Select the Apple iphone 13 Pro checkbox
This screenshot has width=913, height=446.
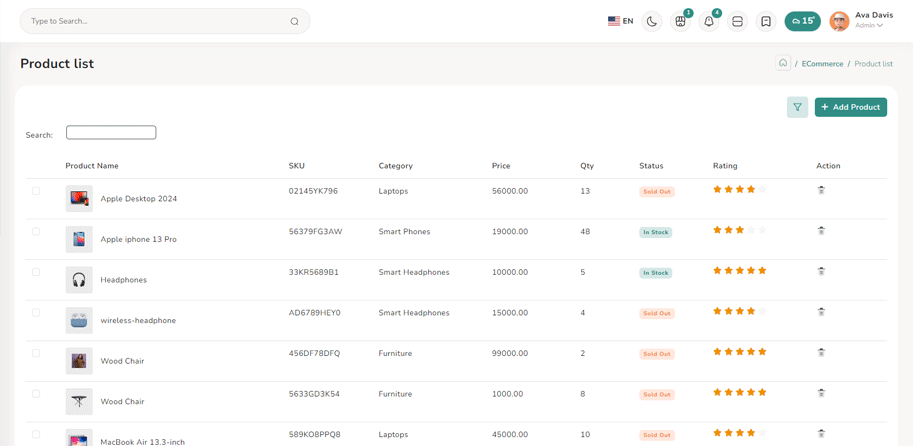coord(36,232)
